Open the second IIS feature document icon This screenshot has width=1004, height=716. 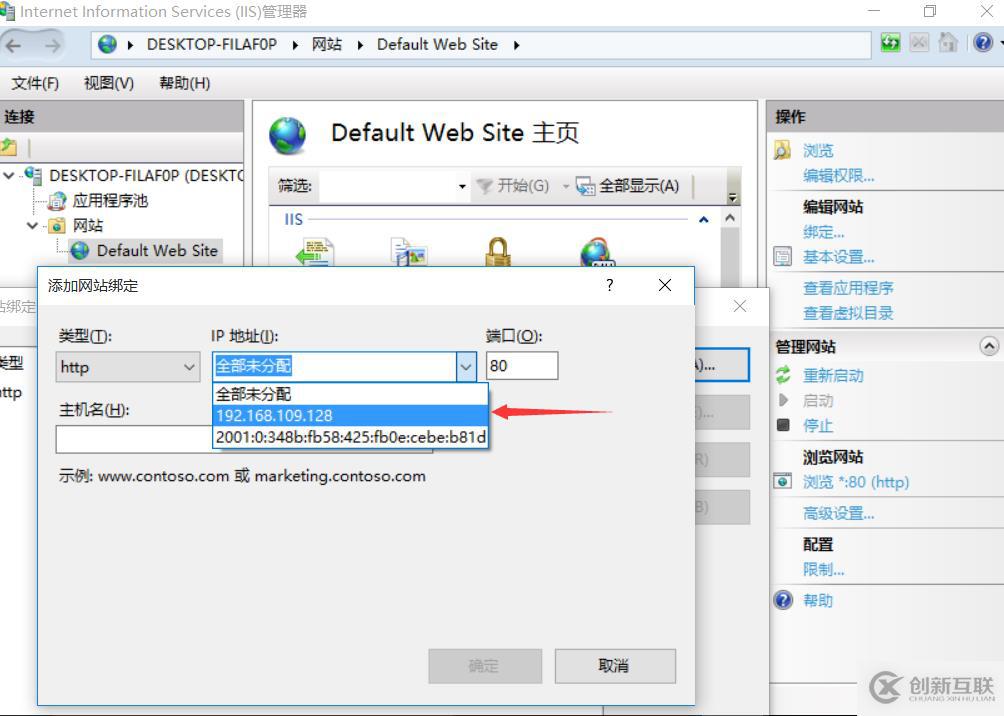coord(409,252)
